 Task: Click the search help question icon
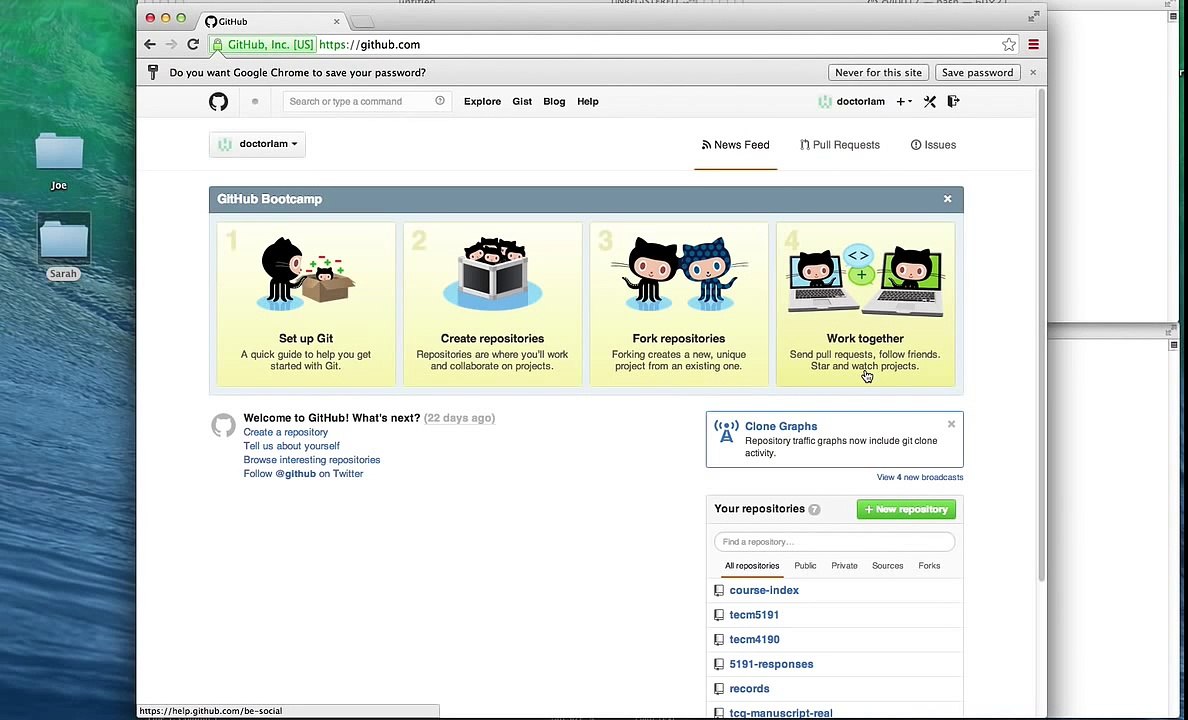439,101
